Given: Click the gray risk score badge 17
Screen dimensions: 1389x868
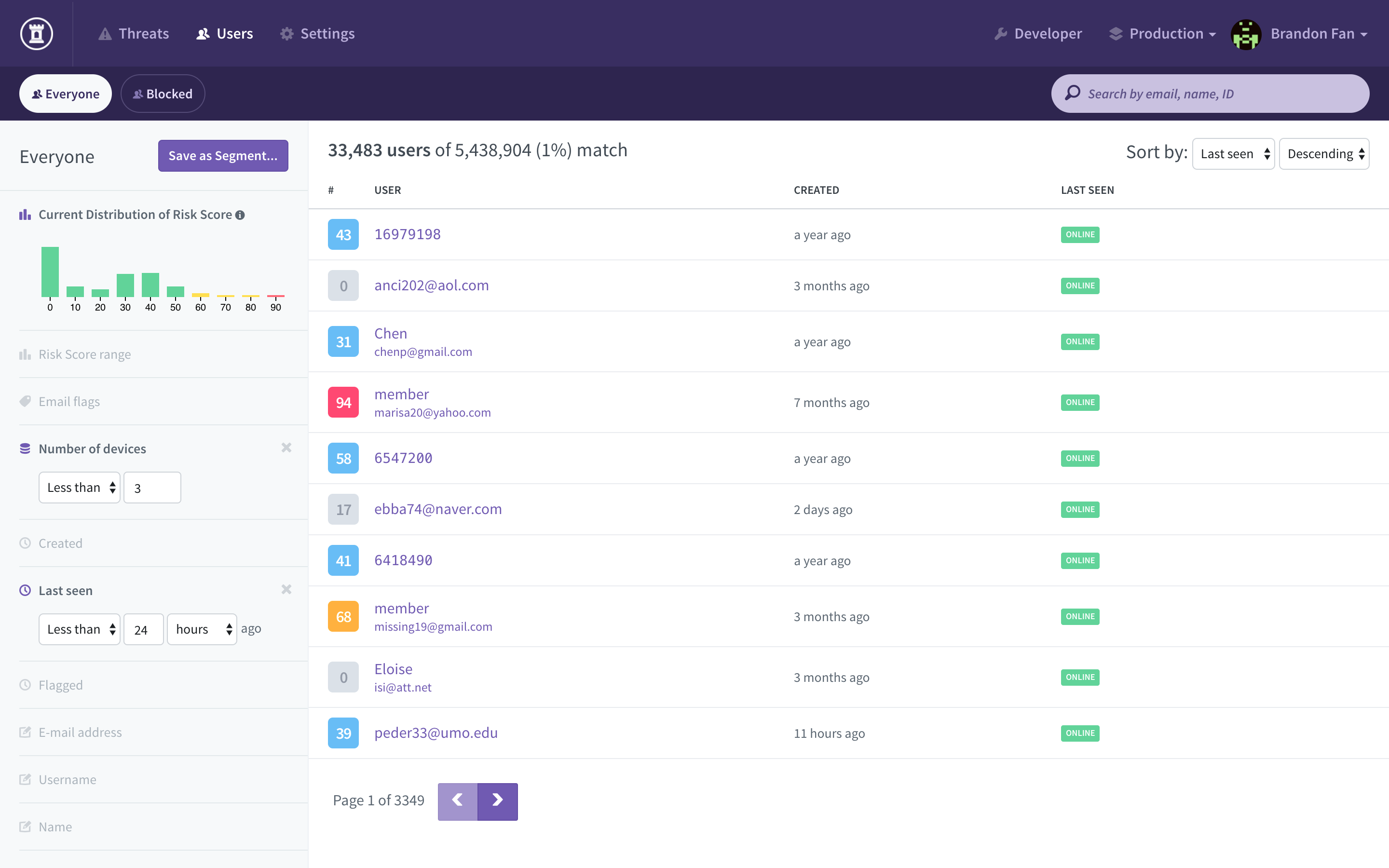Looking at the screenshot, I should point(343,509).
